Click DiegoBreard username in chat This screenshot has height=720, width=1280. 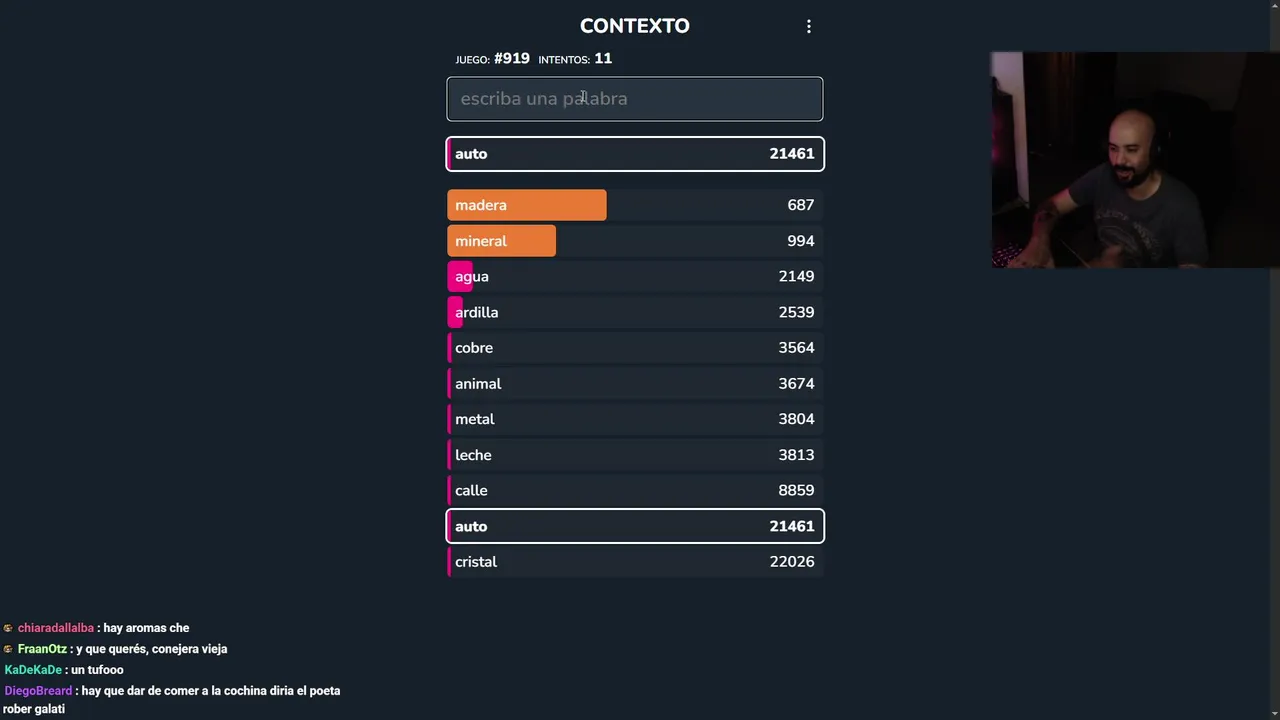pos(38,691)
